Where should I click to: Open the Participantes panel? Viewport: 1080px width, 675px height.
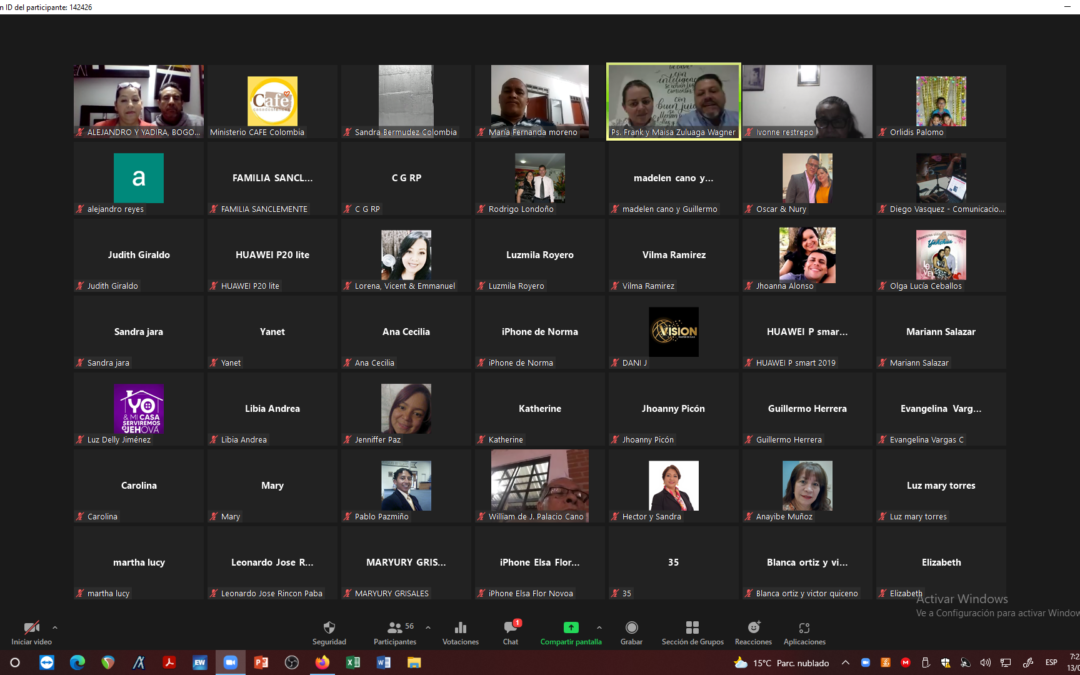point(394,631)
